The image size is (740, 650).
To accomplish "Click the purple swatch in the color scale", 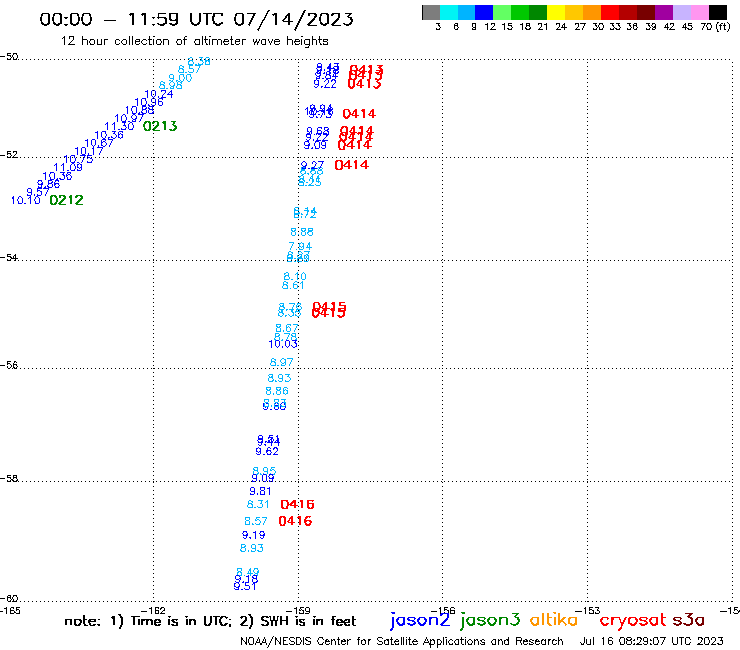I will click(x=664, y=12).
